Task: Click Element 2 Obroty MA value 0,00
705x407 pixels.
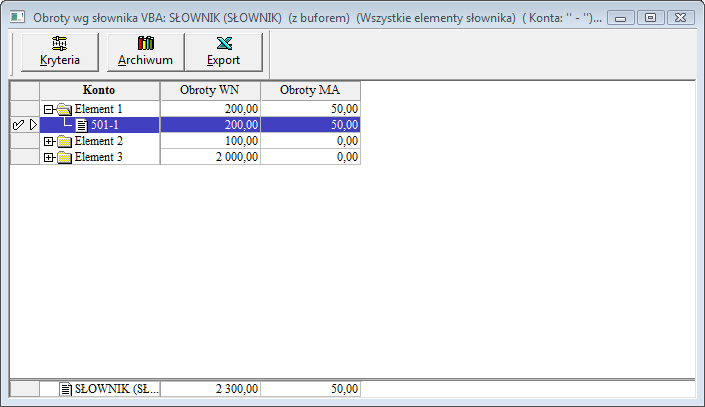Action: tap(347, 141)
